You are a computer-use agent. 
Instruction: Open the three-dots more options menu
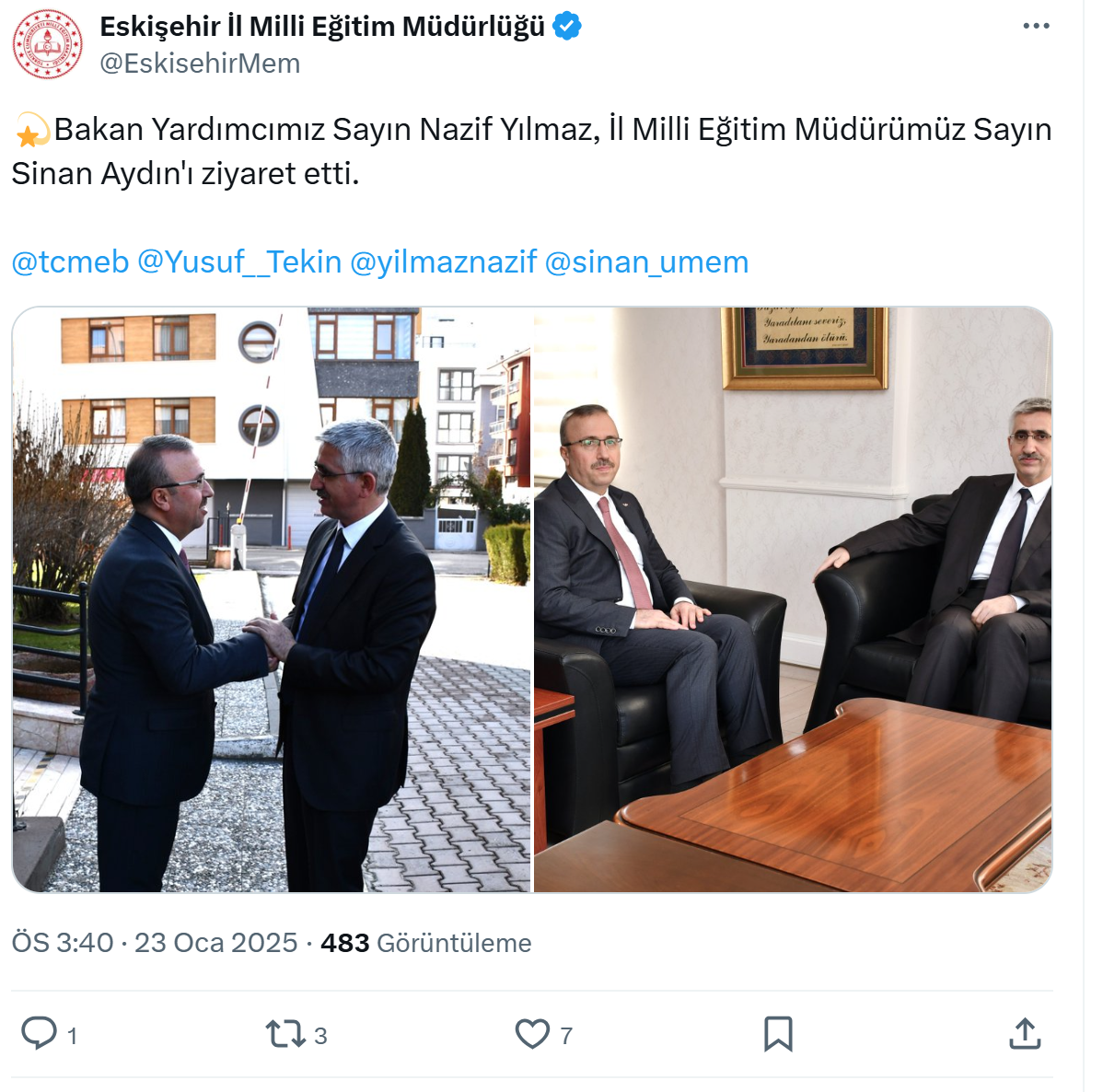click(1036, 26)
